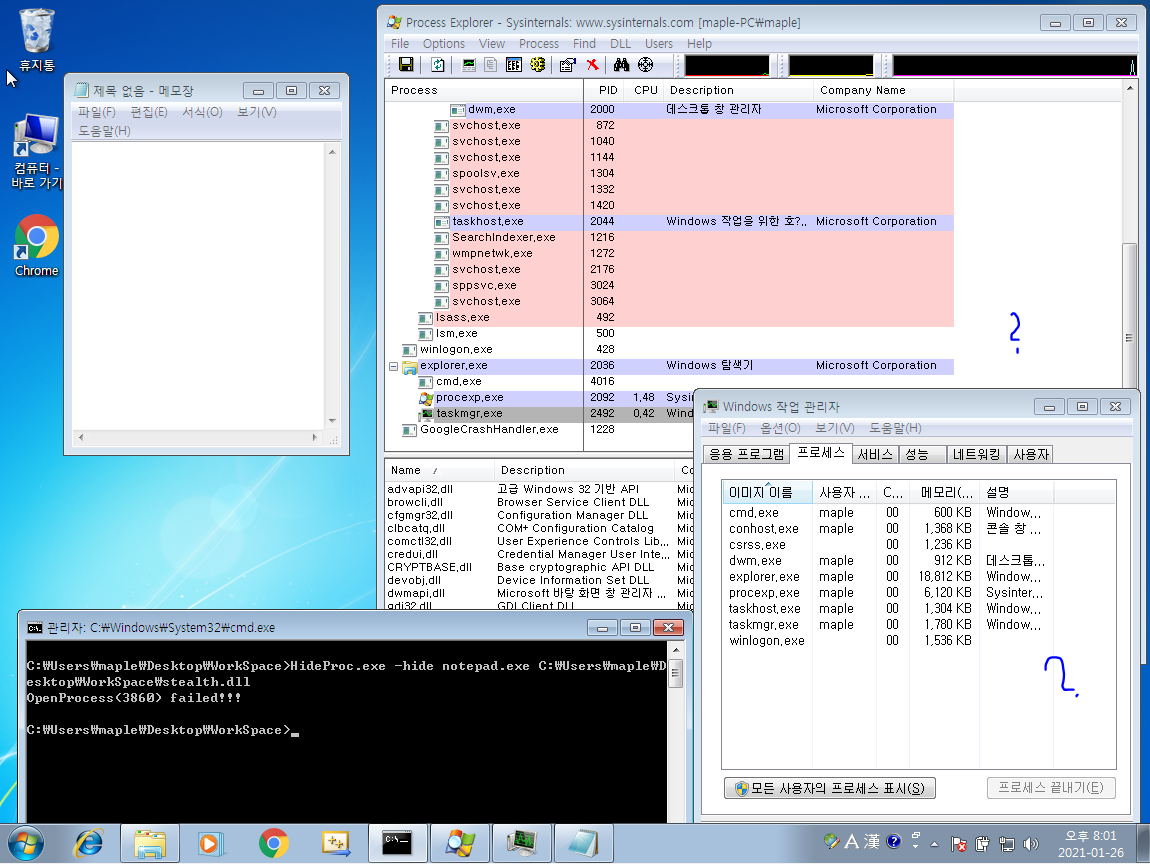Toggle the lower pane view icon

(x=514, y=65)
